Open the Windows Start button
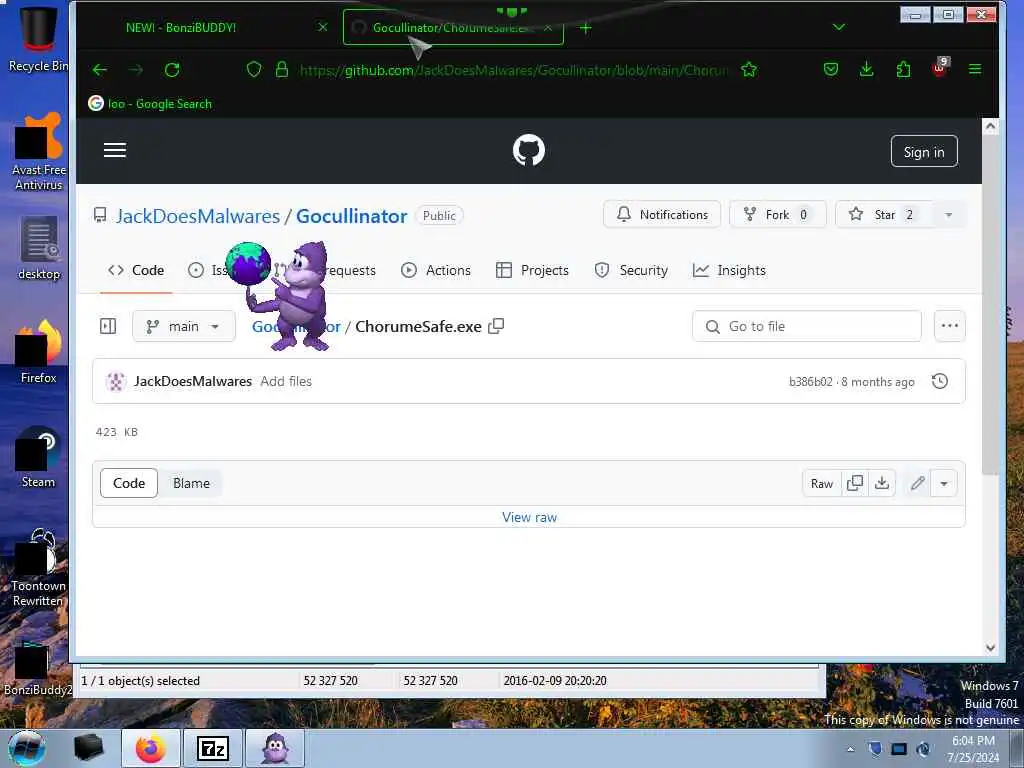1024x768 pixels. [26, 748]
